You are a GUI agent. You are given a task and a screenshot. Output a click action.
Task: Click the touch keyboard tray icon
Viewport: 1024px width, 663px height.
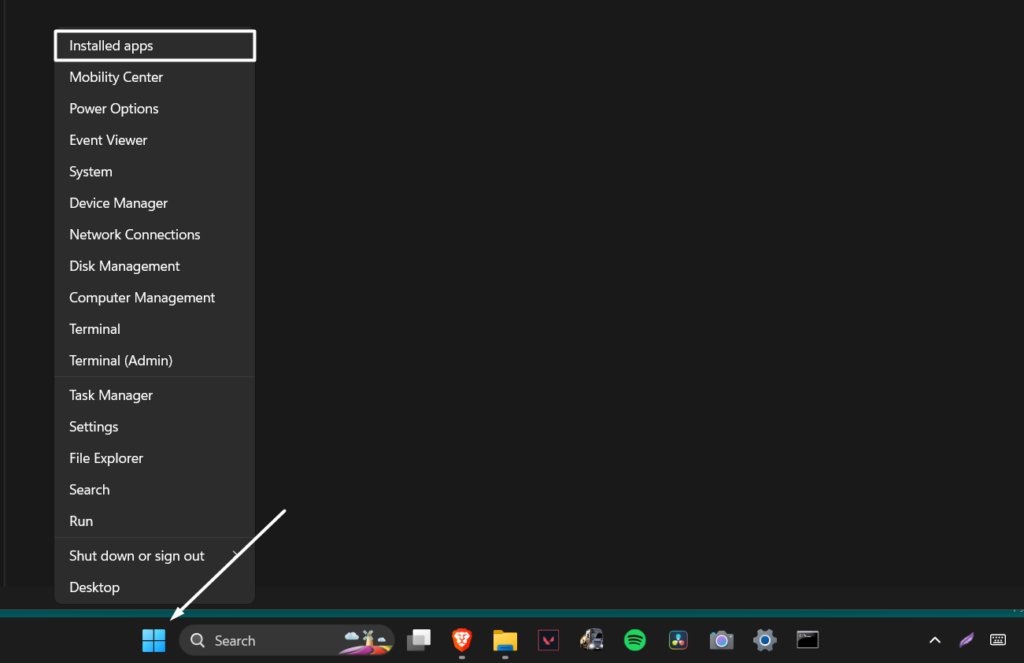click(x=997, y=640)
